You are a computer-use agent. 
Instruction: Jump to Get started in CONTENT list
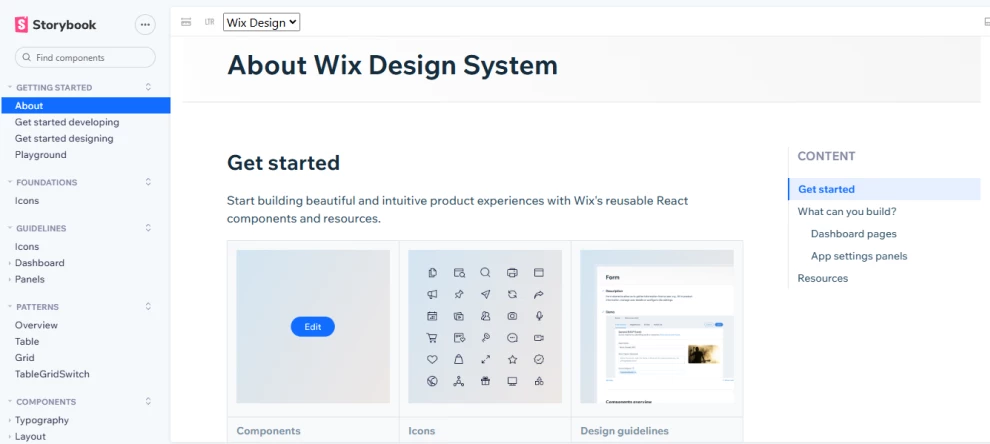pos(885,189)
